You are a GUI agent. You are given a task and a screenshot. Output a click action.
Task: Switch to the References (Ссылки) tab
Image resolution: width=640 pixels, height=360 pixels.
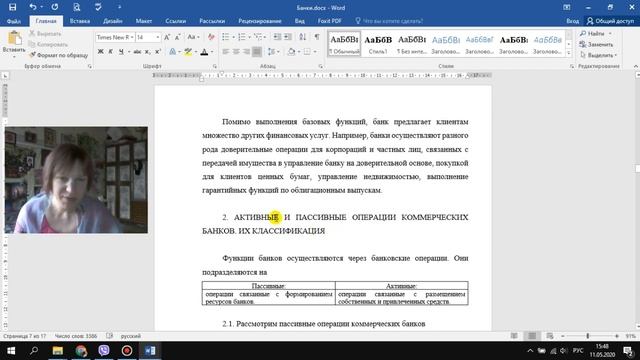pos(176,21)
